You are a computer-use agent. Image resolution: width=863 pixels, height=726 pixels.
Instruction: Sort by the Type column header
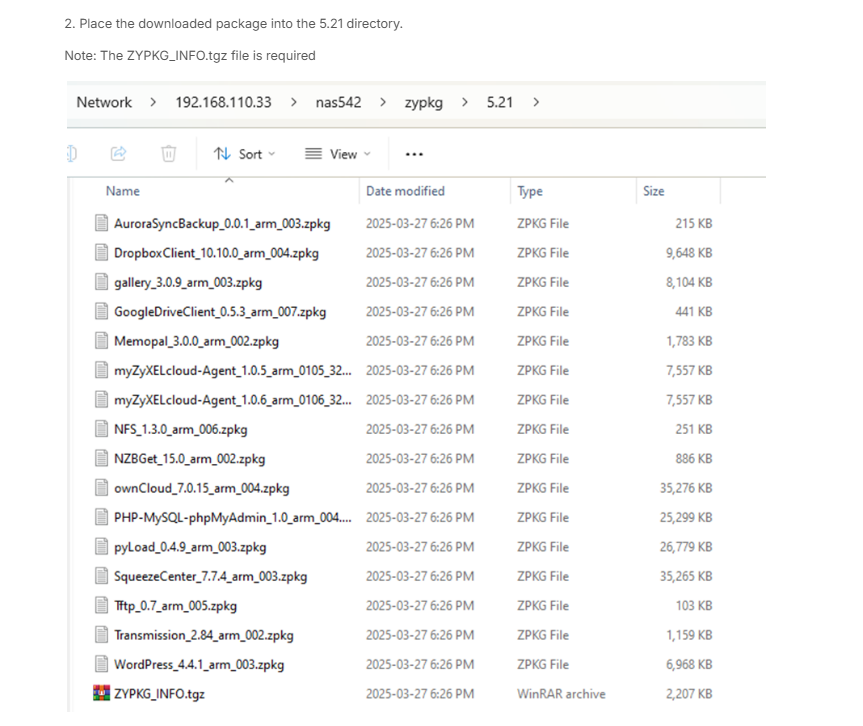(530, 191)
